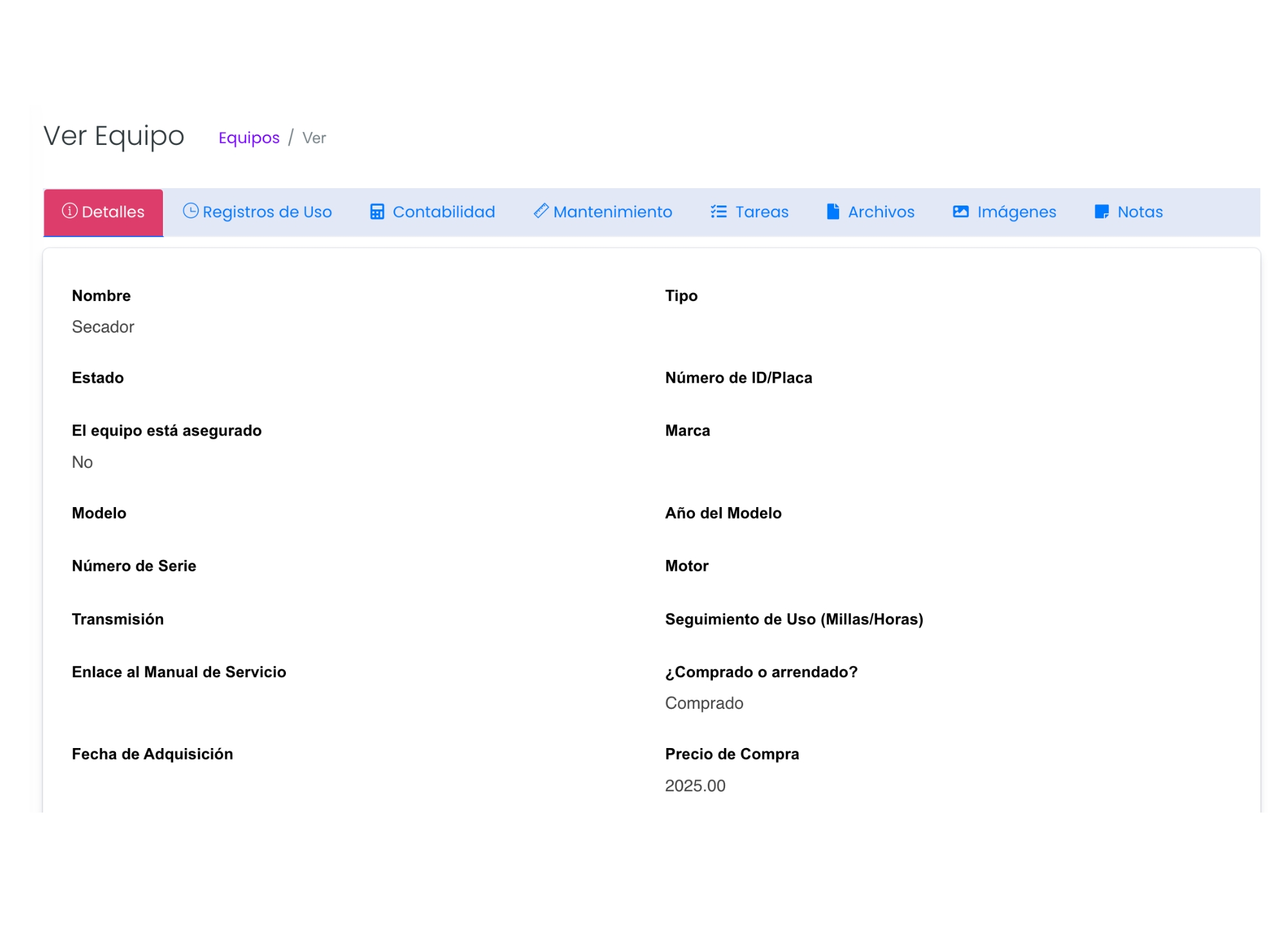Open the Notas tab label
1288x933 pixels.
pos(1140,212)
